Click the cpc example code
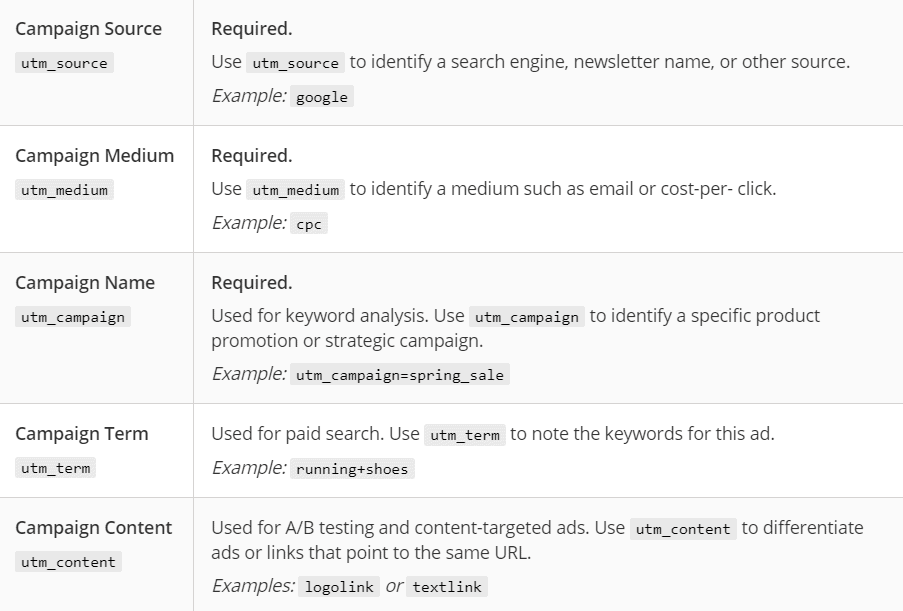The width and height of the screenshot is (903, 611). coord(309,224)
